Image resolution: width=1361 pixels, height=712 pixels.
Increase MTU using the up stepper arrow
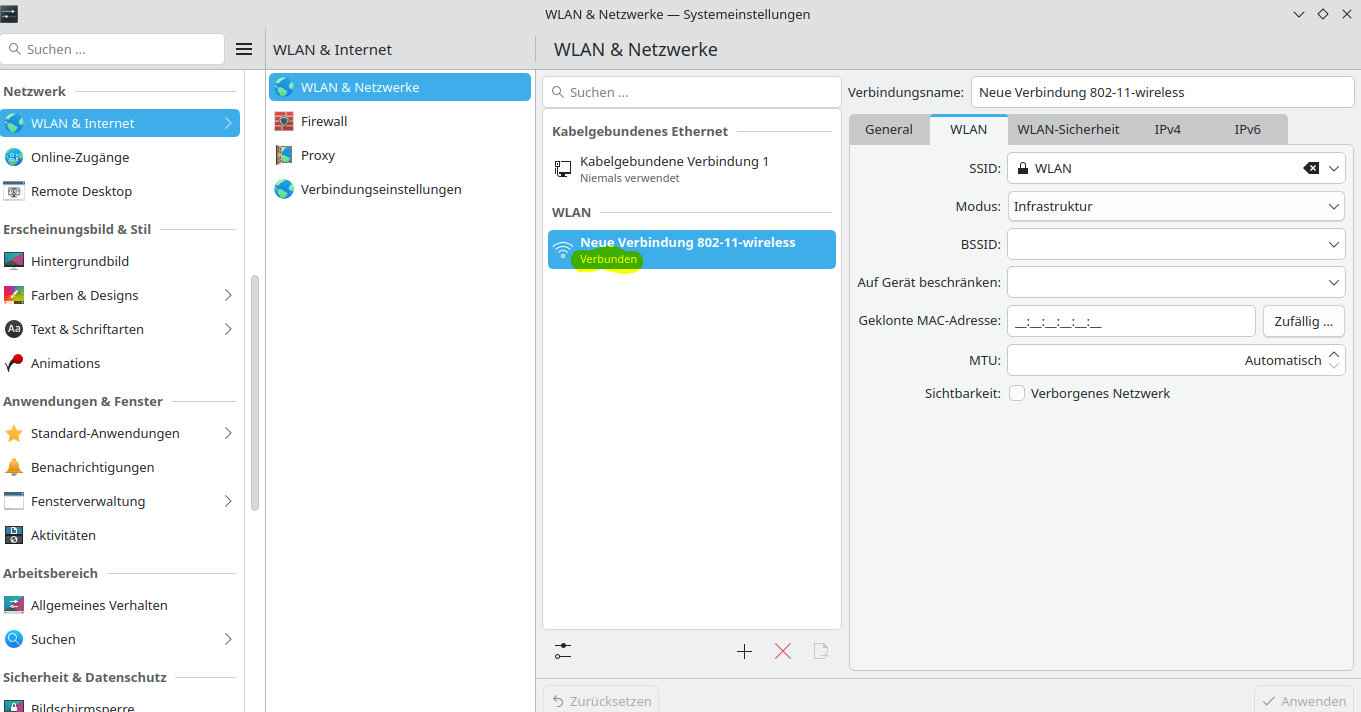[1335, 354]
